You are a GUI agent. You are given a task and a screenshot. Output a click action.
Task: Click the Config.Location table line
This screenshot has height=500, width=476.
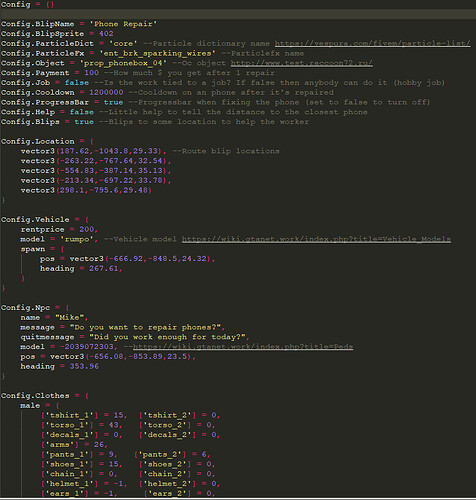pos(47,141)
